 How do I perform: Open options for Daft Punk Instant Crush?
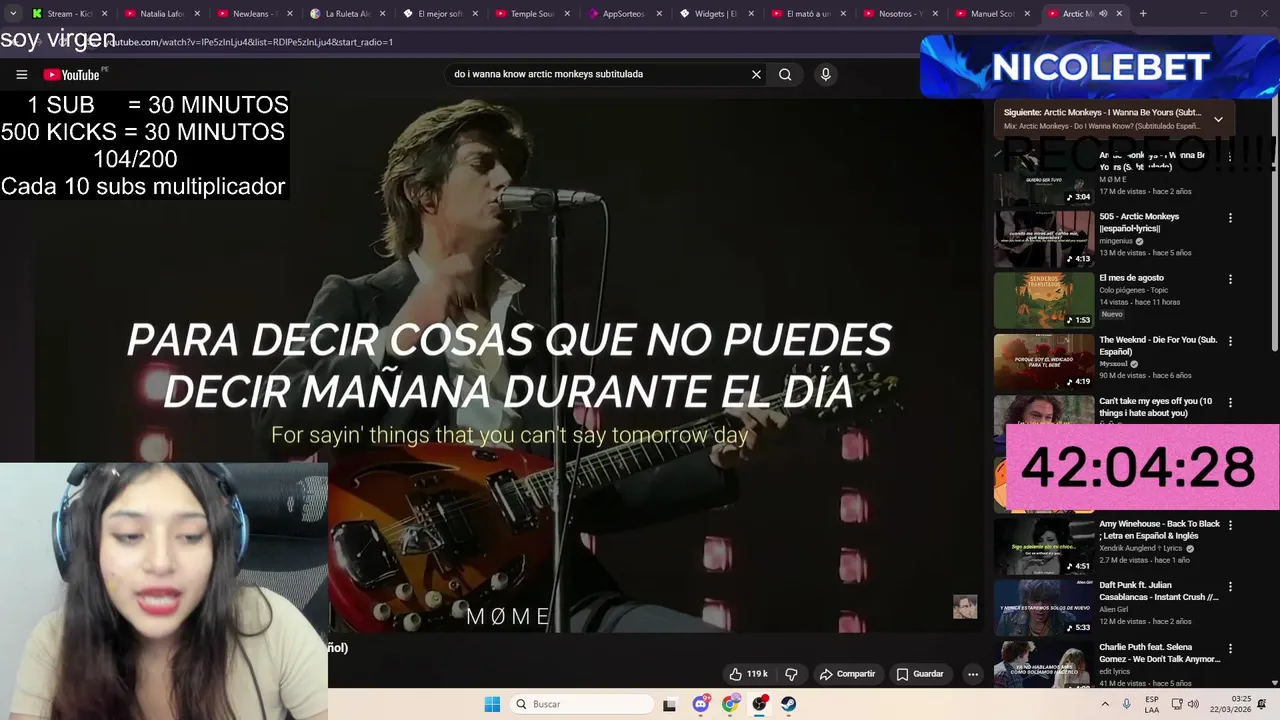click(1230, 587)
